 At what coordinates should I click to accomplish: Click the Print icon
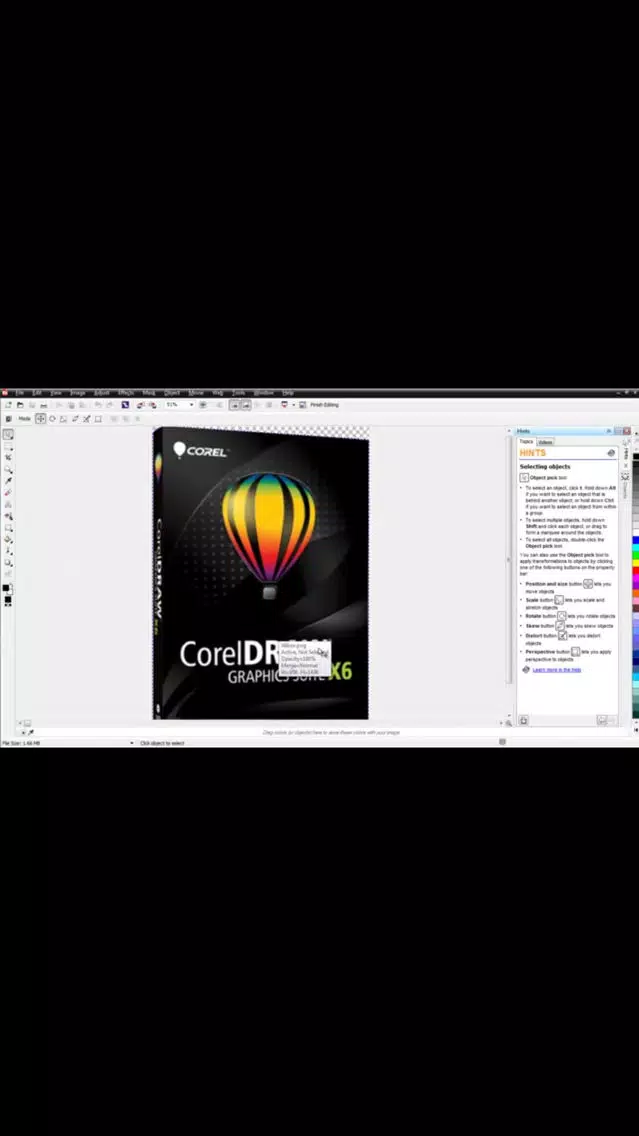tap(43, 405)
